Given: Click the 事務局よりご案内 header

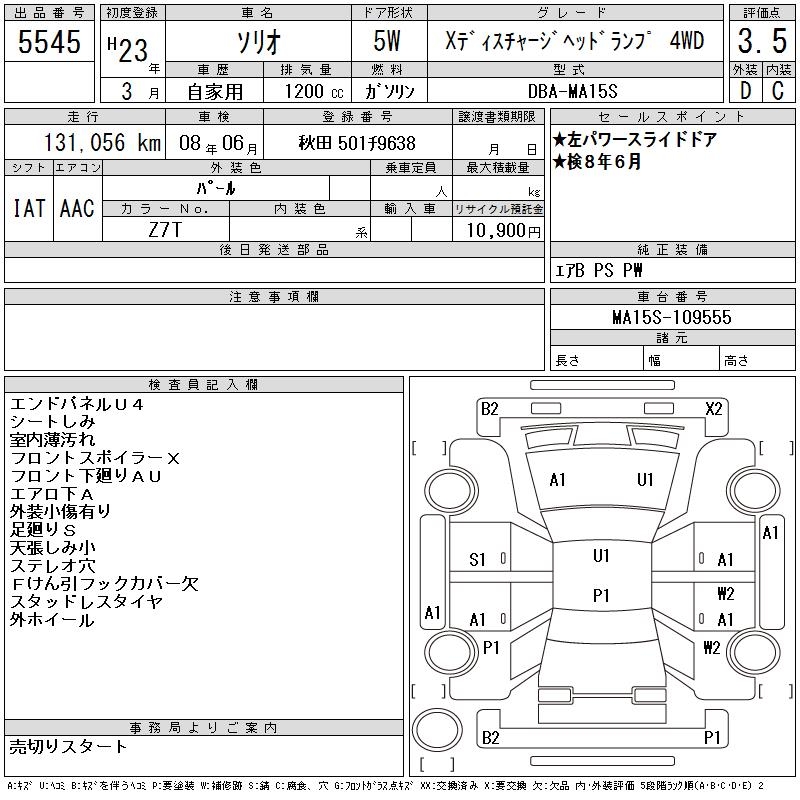Looking at the screenshot, I should (204, 728).
